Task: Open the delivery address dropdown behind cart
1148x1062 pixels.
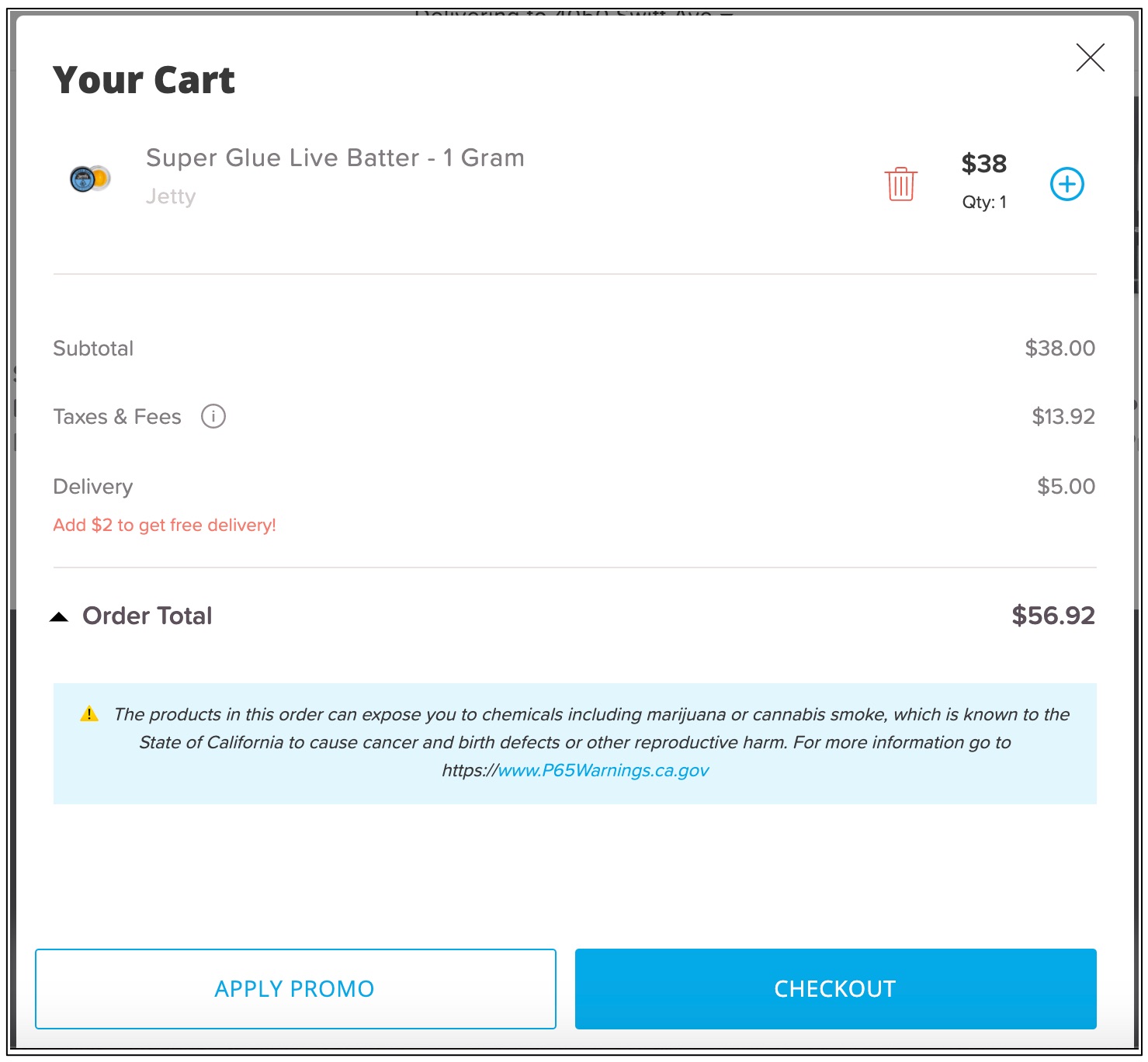Action: [574, 12]
